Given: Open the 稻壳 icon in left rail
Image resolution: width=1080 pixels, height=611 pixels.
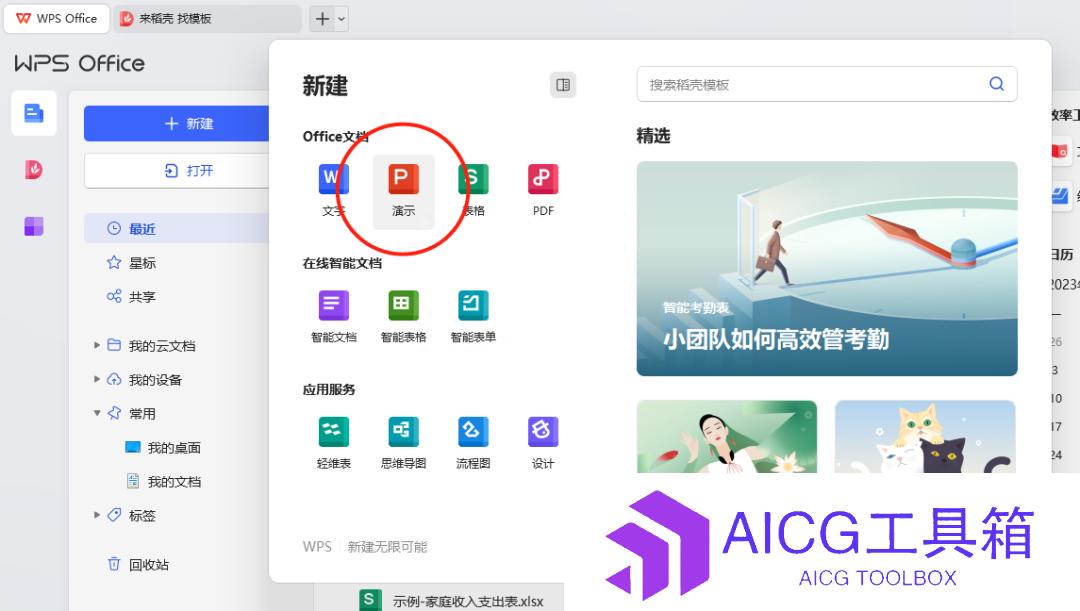Looking at the screenshot, I should click(34, 169).
